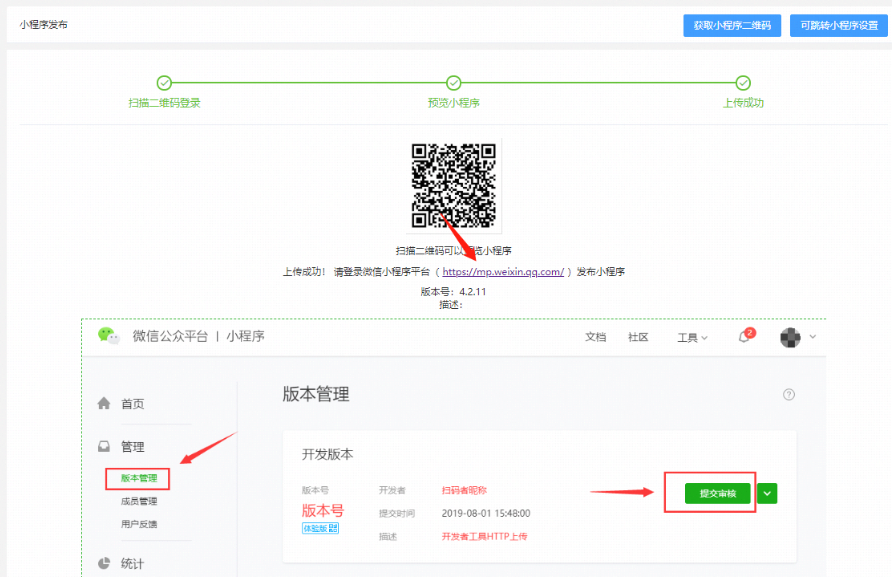The width and height of the screenshot is (892, 577).
Task: Expand the account chevron next to avatar
Action: [813, 337]
